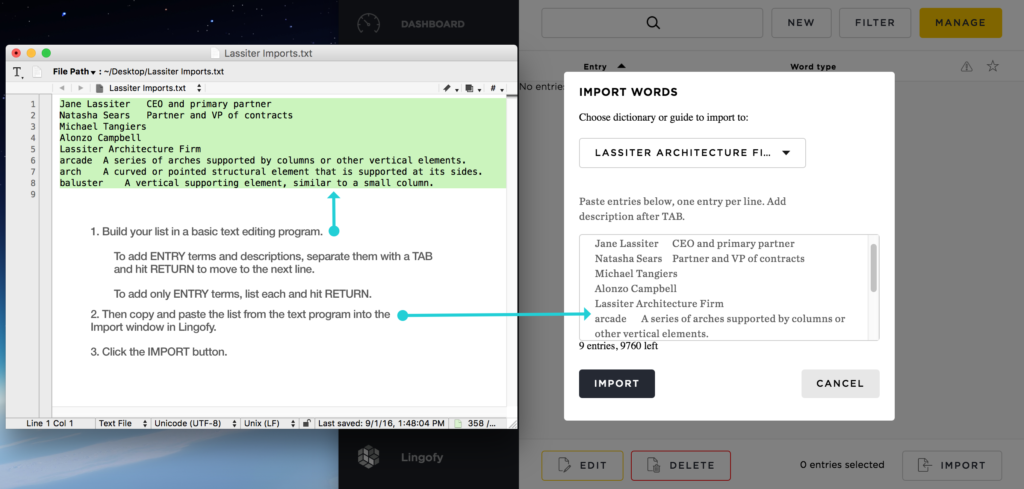Click the document icon beside File Path
This screenshot has width=1024, height=489.
pos(37,72)
